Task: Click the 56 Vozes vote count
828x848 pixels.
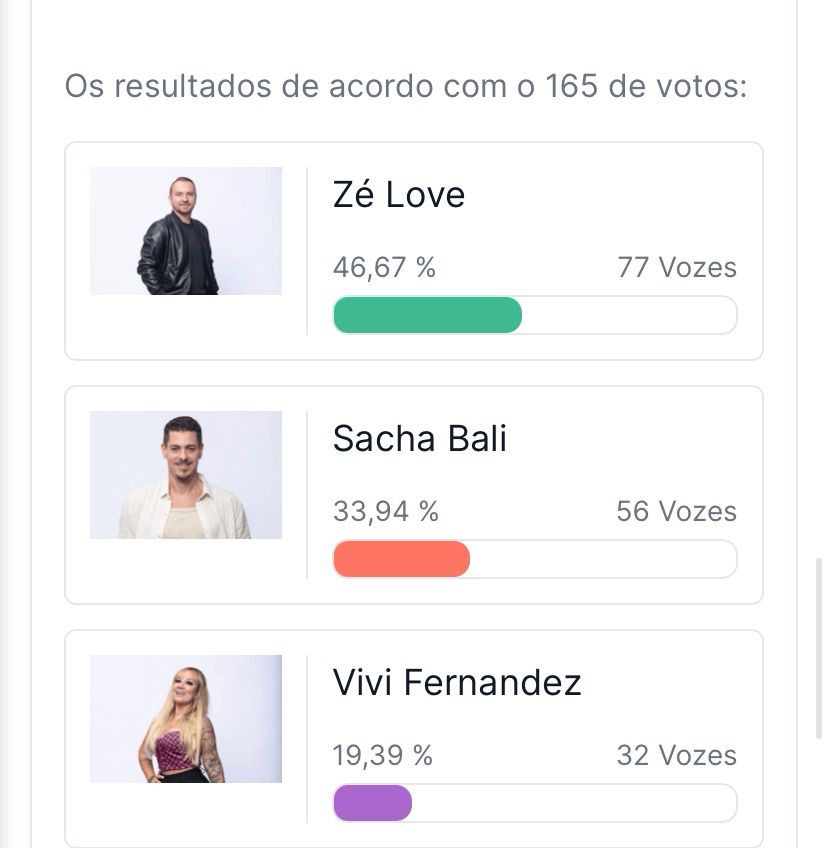Action: [676, 512]
